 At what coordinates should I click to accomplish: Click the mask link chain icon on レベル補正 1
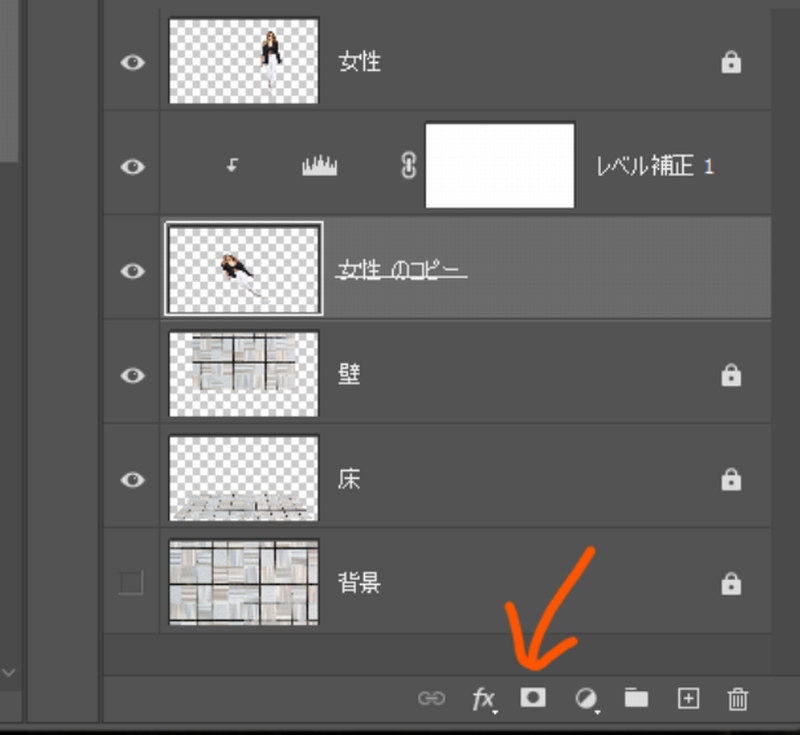point(408,166)
